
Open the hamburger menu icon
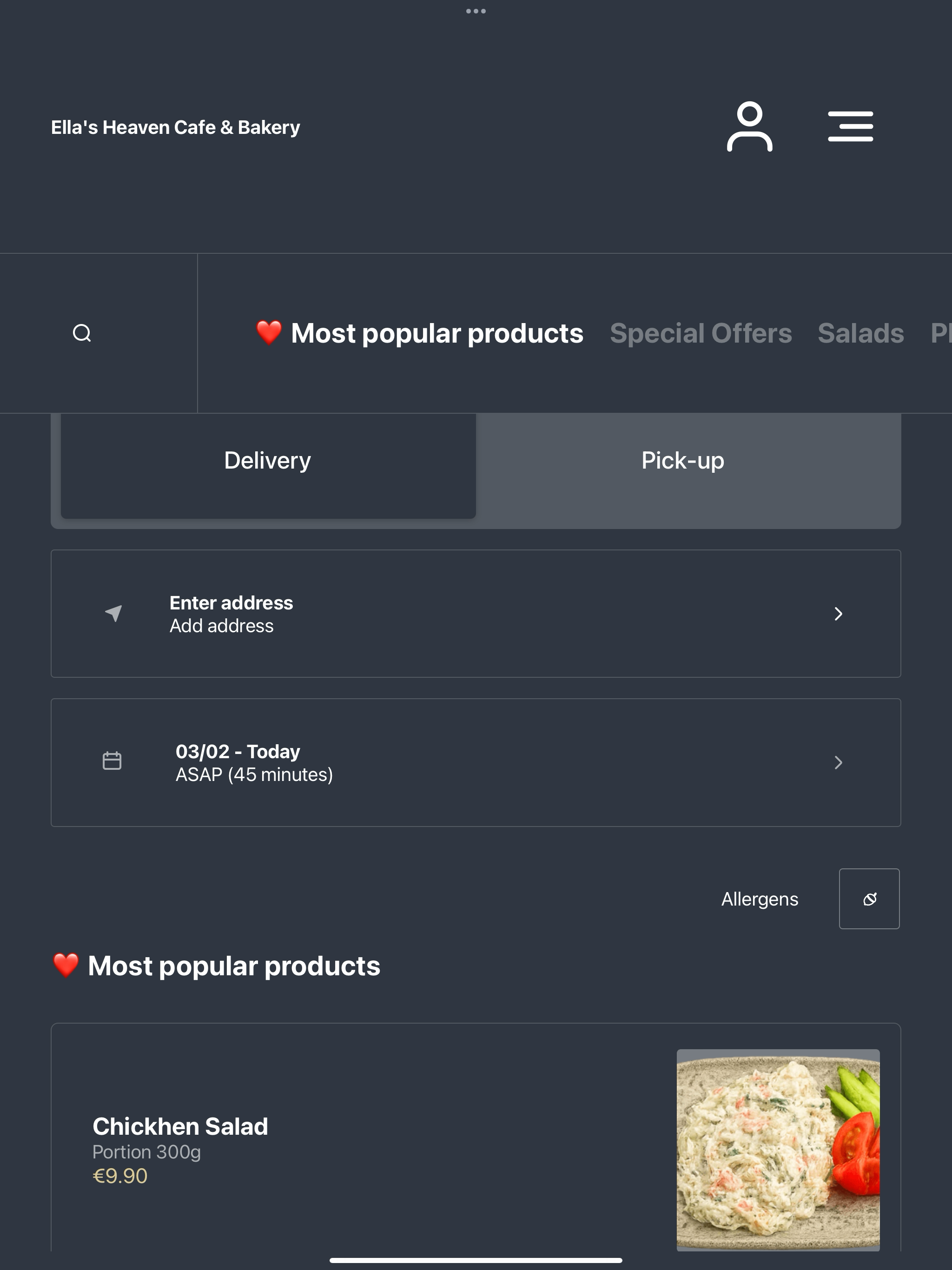[x=850, y=127]
